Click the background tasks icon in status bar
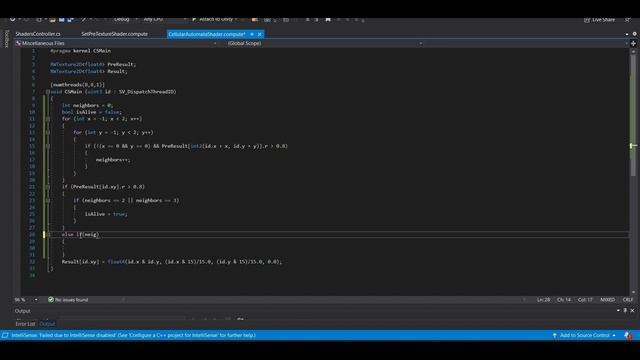The width and height of the screenshot is (640, 360). (x=5, y=335)
